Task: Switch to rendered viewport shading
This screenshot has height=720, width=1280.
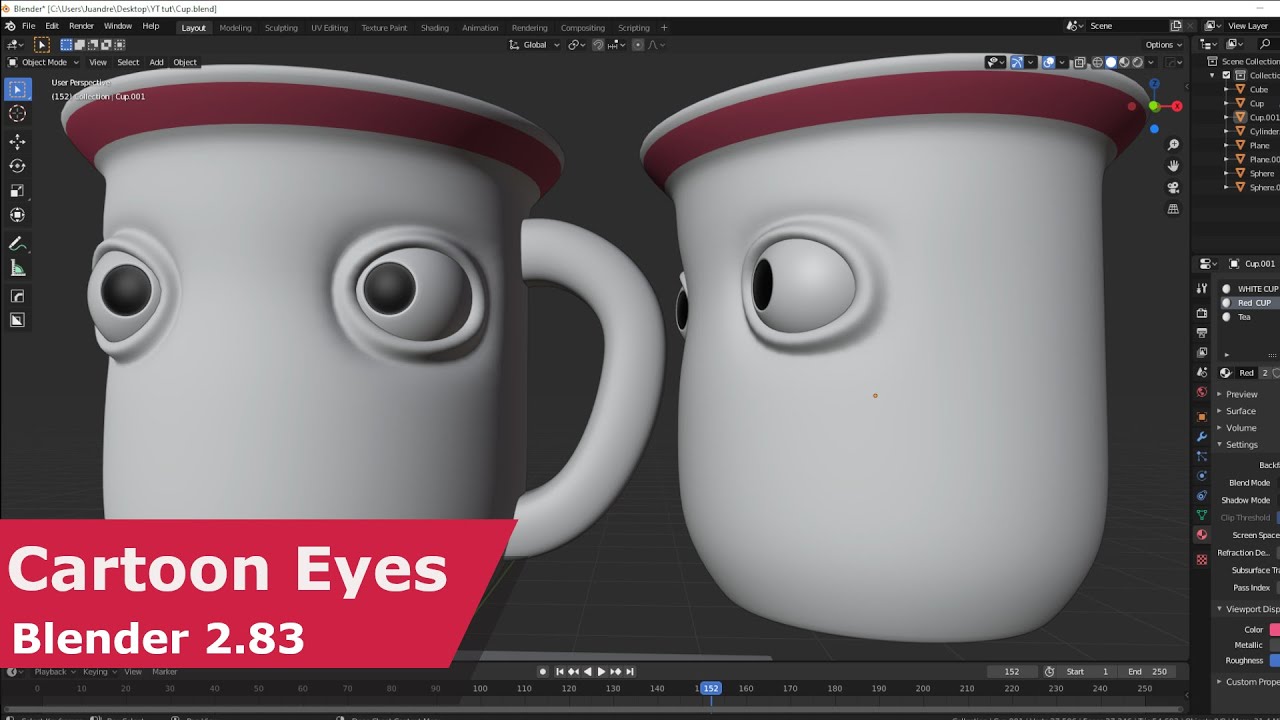Action: (1137, 62)
